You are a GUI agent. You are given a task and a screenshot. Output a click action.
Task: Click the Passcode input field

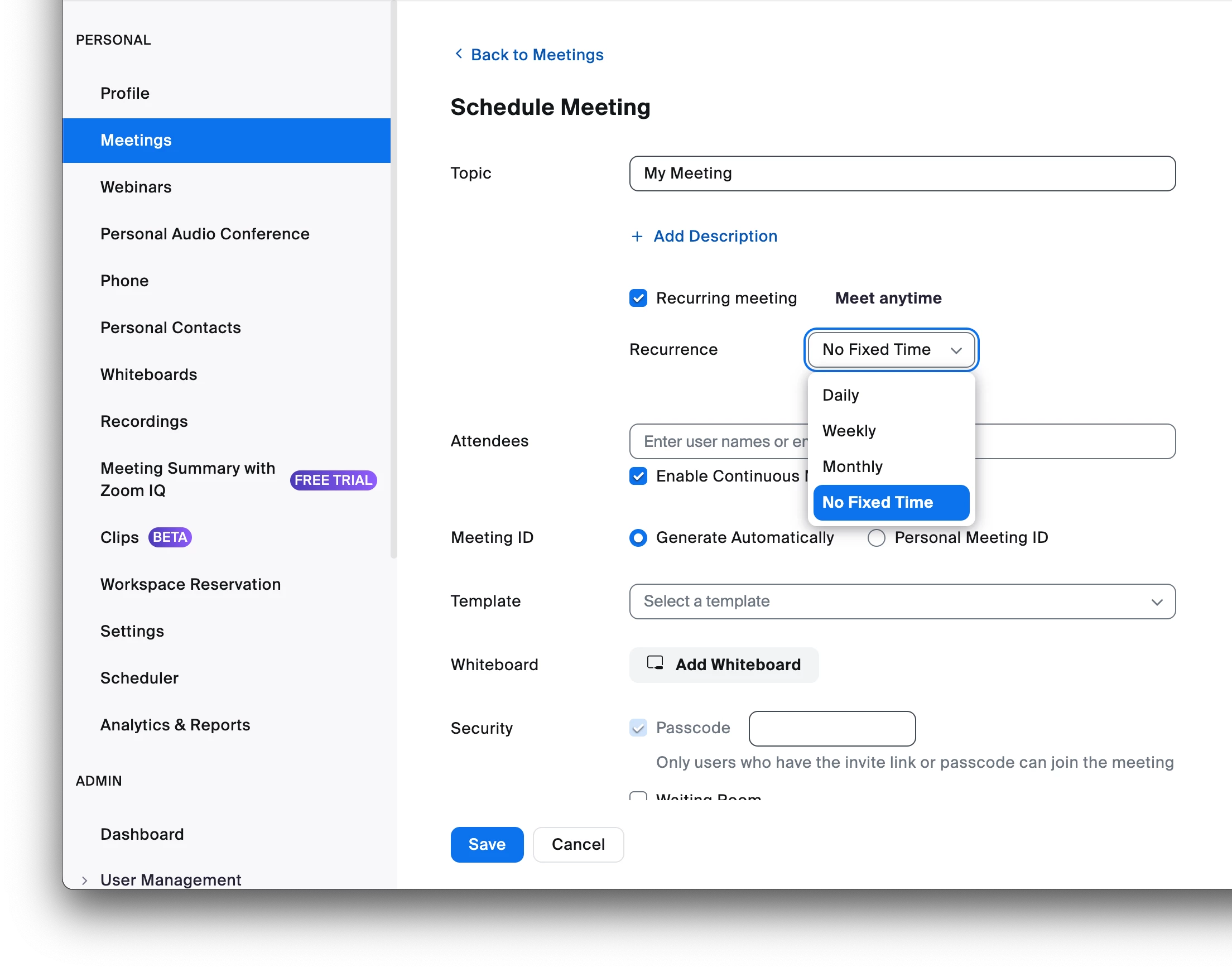point(831,728)
